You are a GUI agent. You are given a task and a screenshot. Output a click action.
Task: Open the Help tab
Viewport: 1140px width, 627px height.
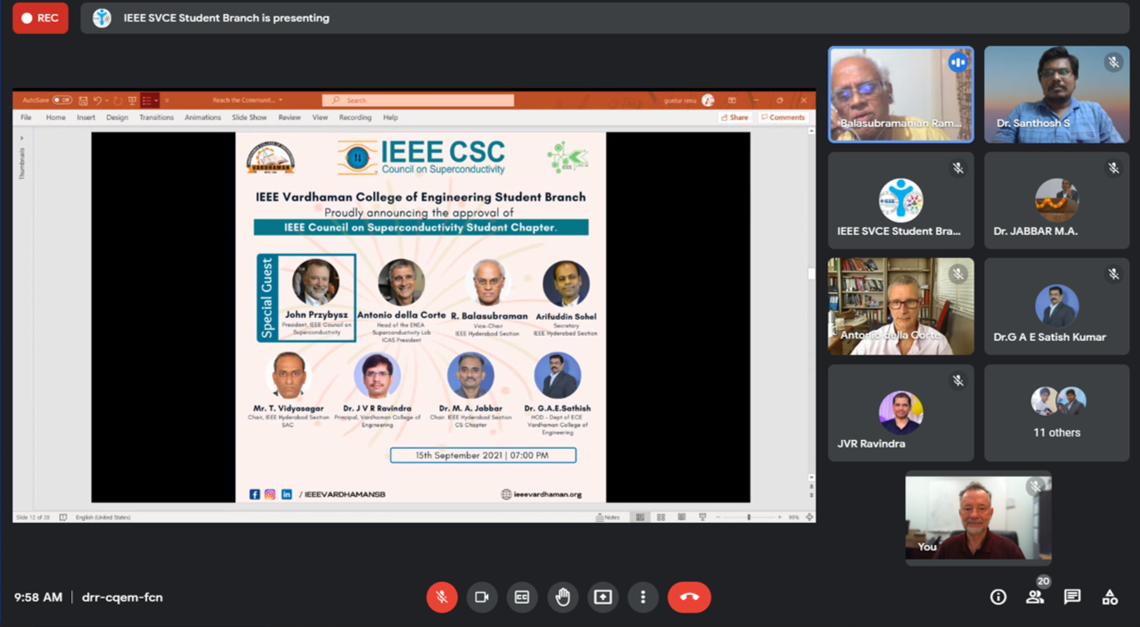coord(390,117)
